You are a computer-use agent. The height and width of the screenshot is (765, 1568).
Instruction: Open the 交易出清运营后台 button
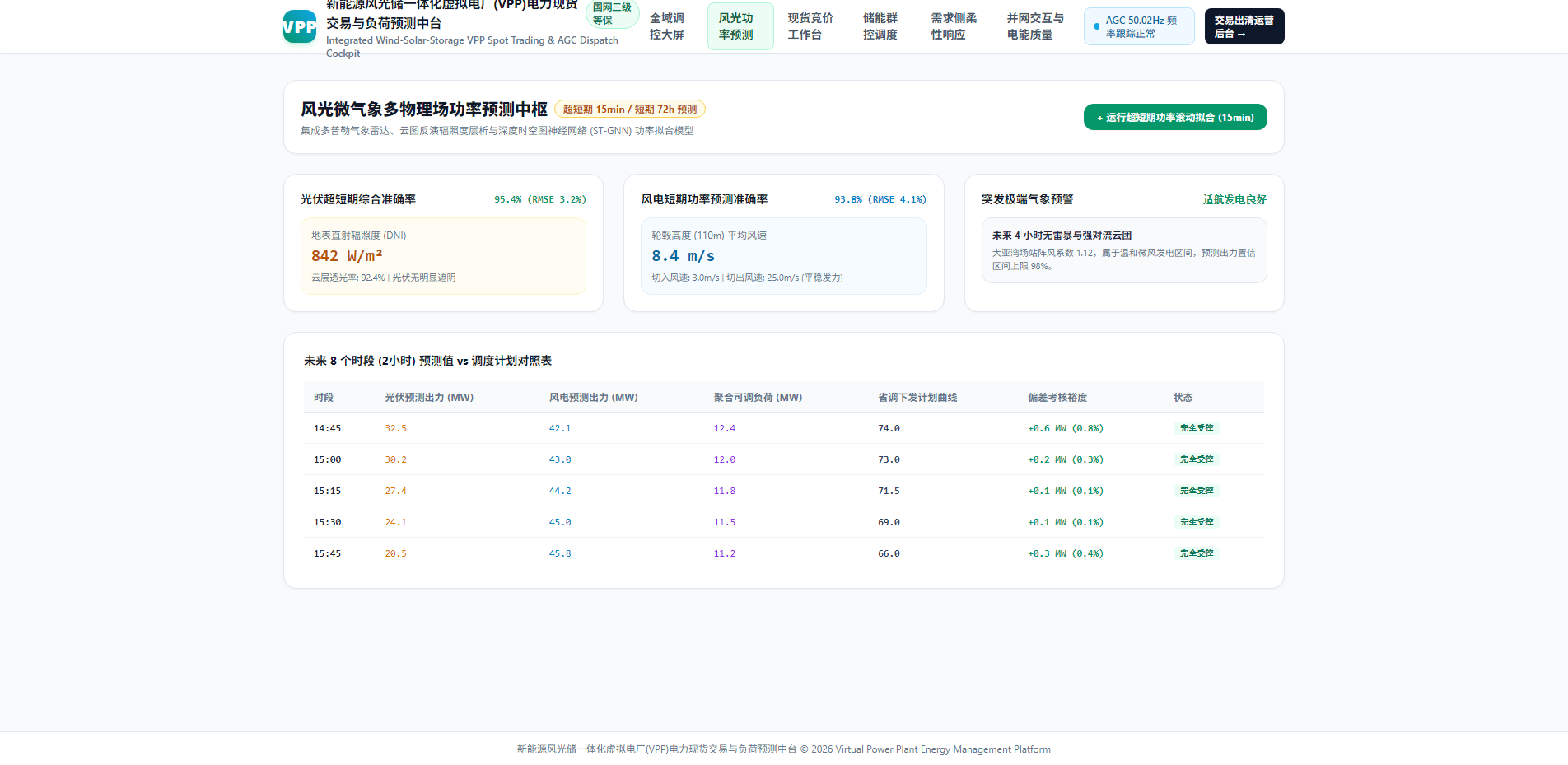[x=1244, y=26]
